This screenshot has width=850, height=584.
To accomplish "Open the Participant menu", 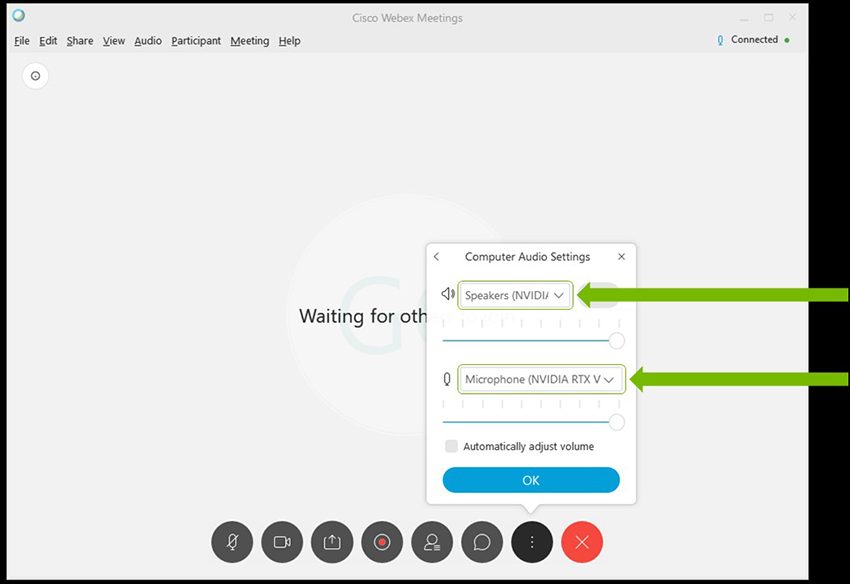I will (x=196, y=41).
